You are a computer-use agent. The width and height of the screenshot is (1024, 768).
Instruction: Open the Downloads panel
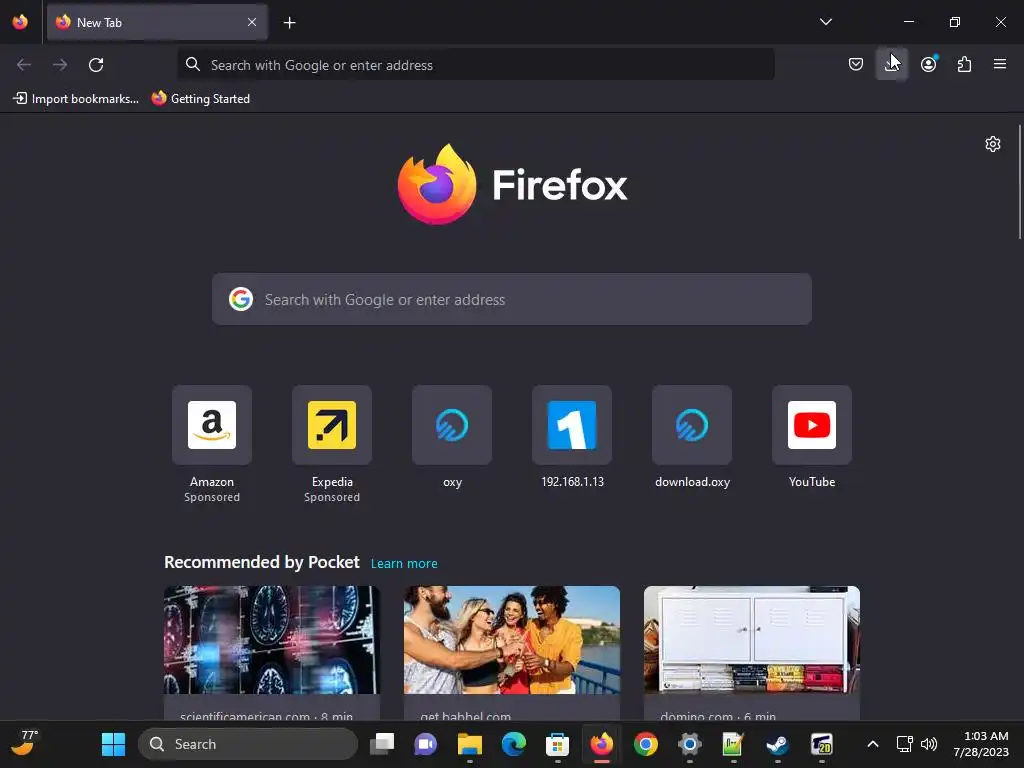(x=891, y=64)
